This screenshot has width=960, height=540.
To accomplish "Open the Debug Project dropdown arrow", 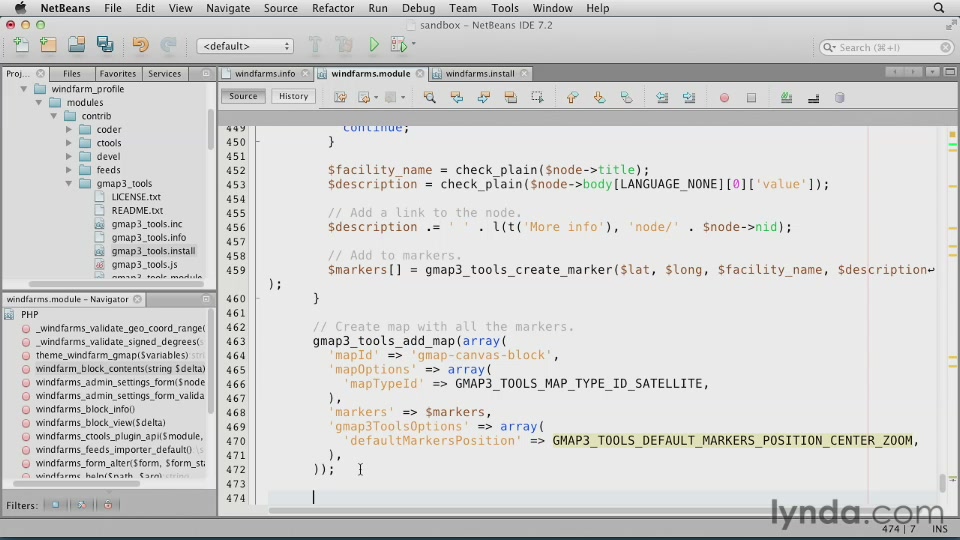I will point(414,44).
